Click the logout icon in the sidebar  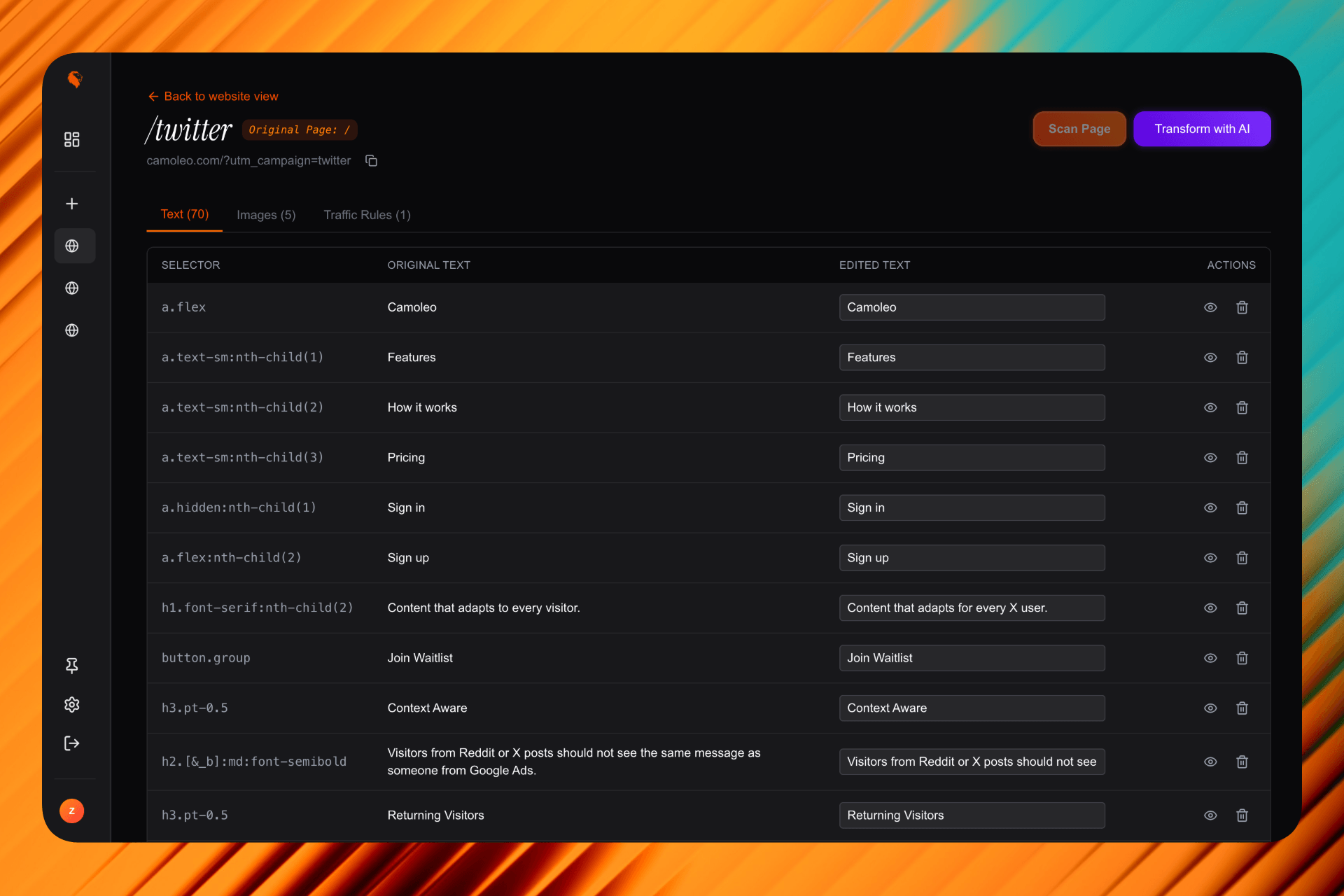point(71,743)
